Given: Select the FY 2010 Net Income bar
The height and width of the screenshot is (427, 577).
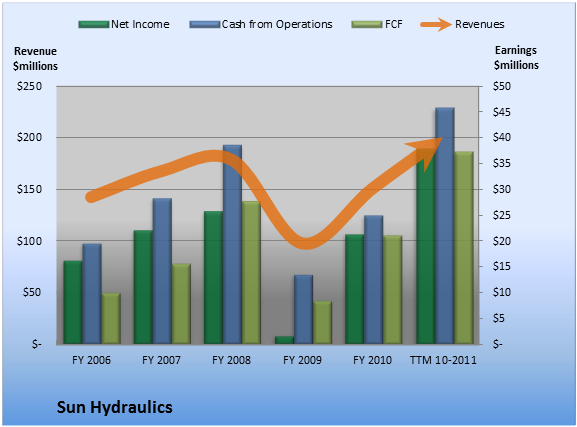Looking at the screenshot, I should pyautogui.click(x=354, y=289).
